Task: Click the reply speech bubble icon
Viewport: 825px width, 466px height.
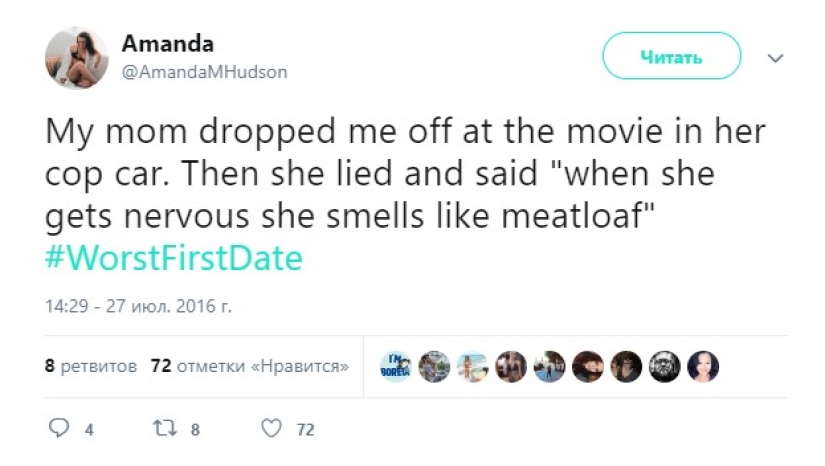Action: point(59,429)
